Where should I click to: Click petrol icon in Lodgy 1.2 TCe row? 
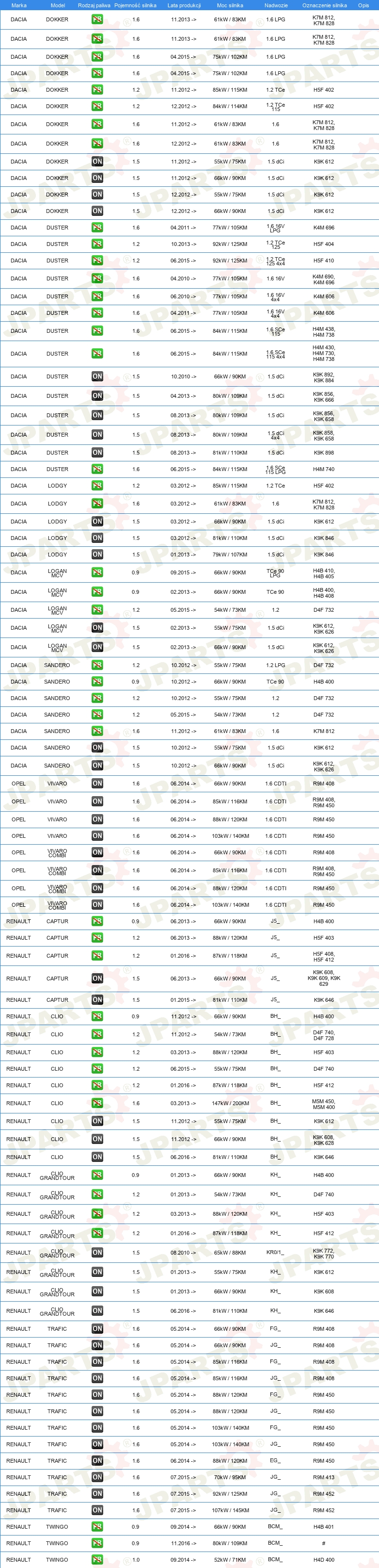(x=97, y=486)
